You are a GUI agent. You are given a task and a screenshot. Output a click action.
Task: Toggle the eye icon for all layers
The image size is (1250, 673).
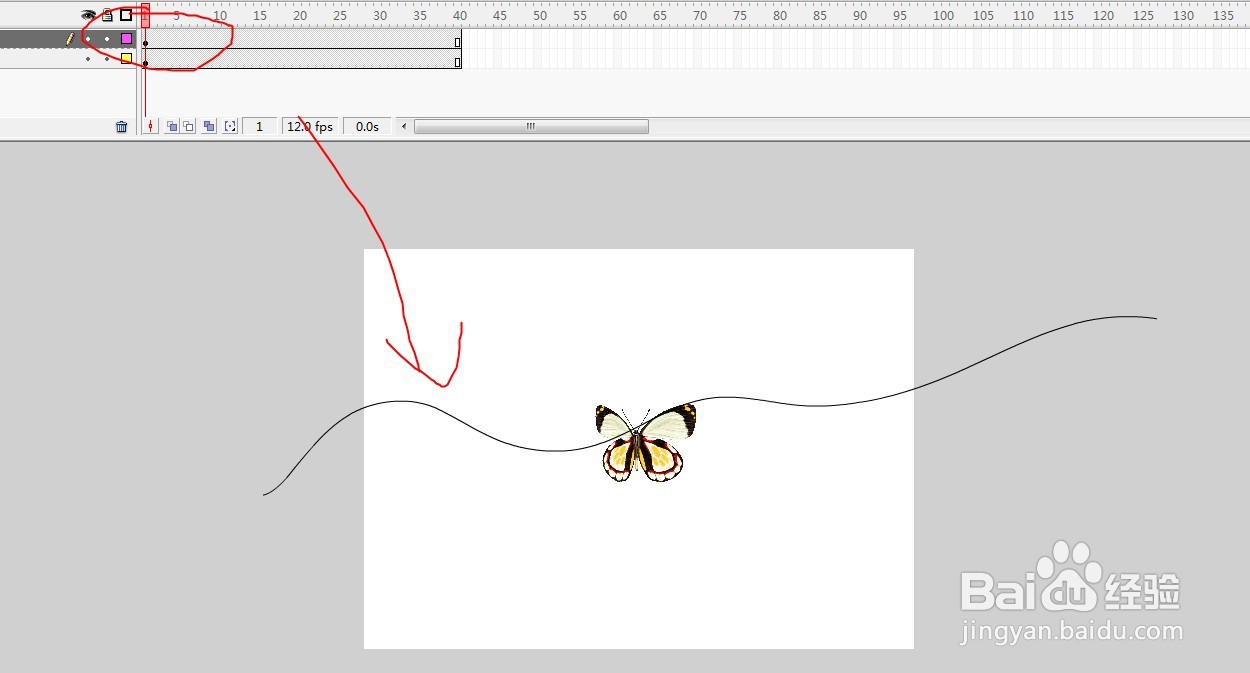[x=88, y=15]
